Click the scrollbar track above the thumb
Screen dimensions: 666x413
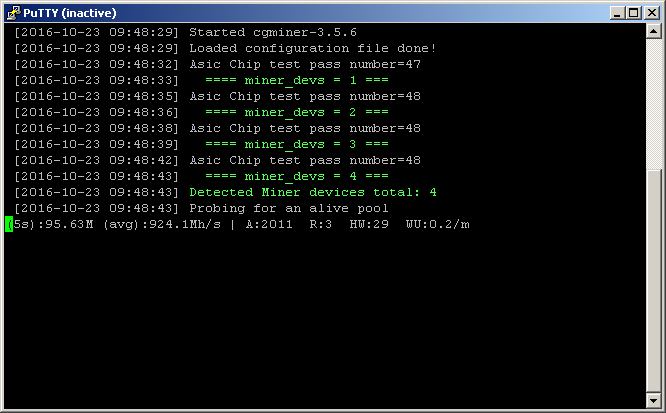tap(653, 104)
